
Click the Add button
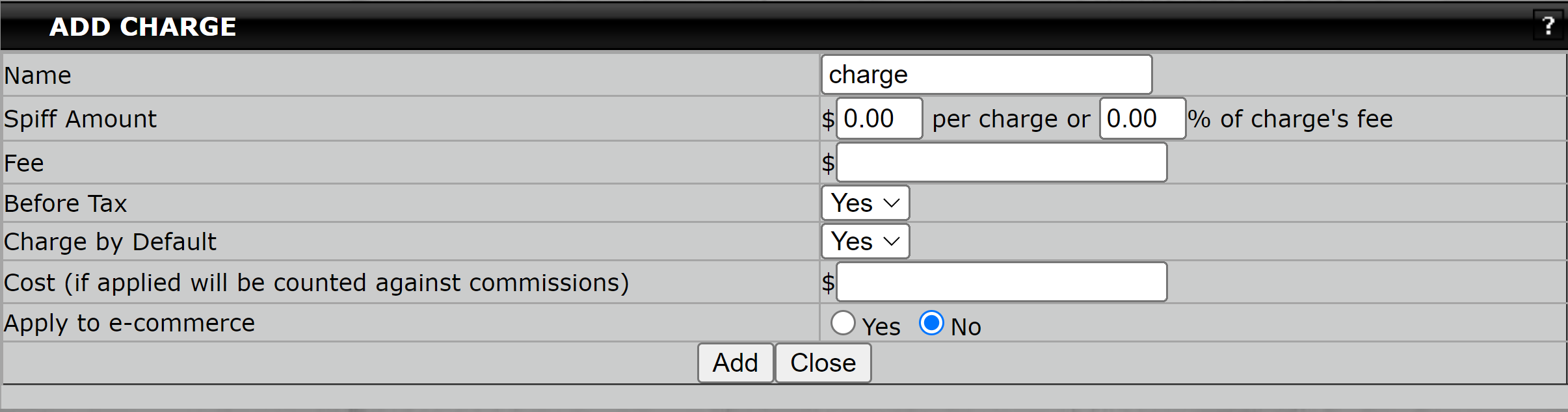click(x=736, y=363)
